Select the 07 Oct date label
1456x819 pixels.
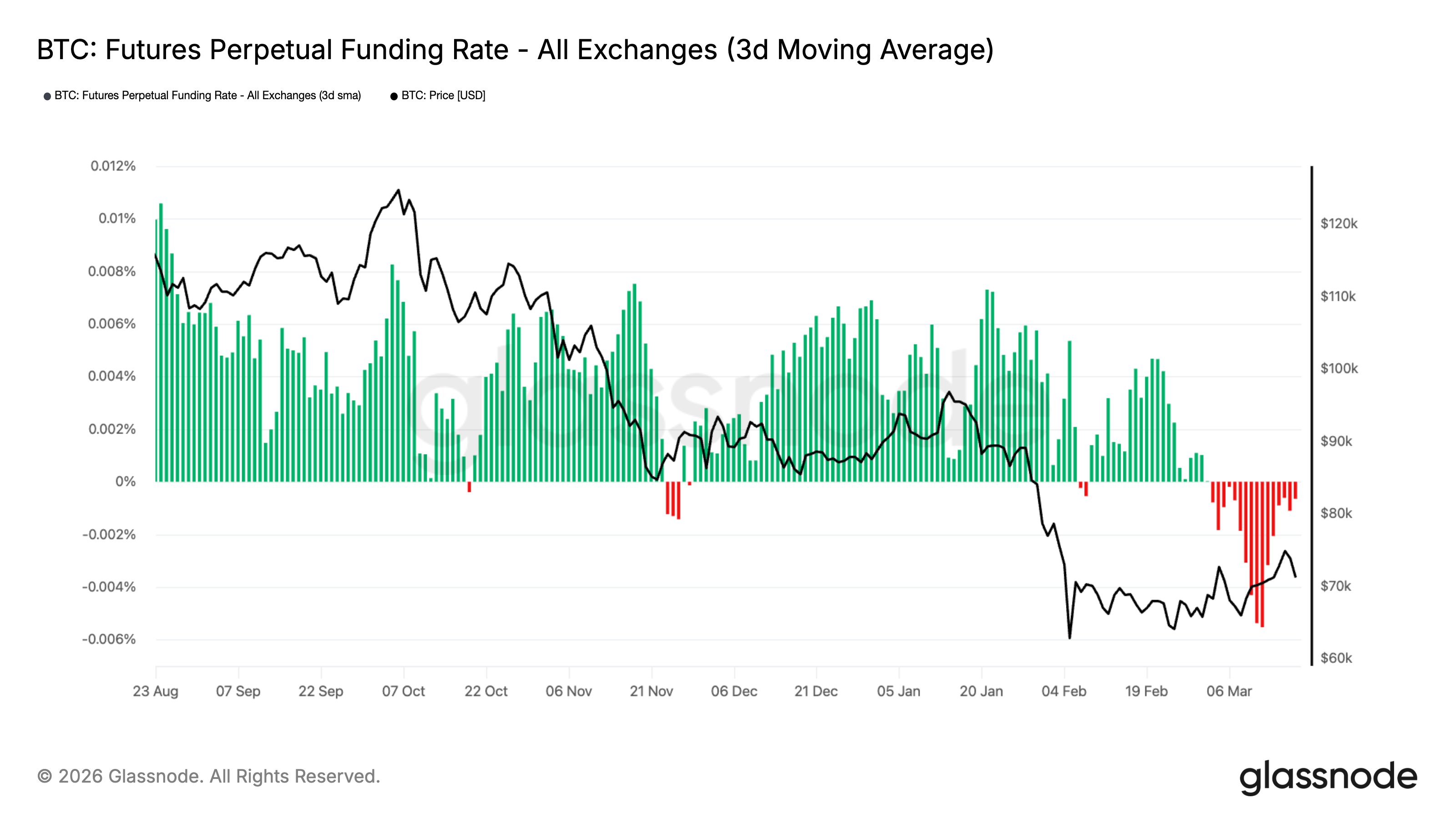[x=404, y=691]
